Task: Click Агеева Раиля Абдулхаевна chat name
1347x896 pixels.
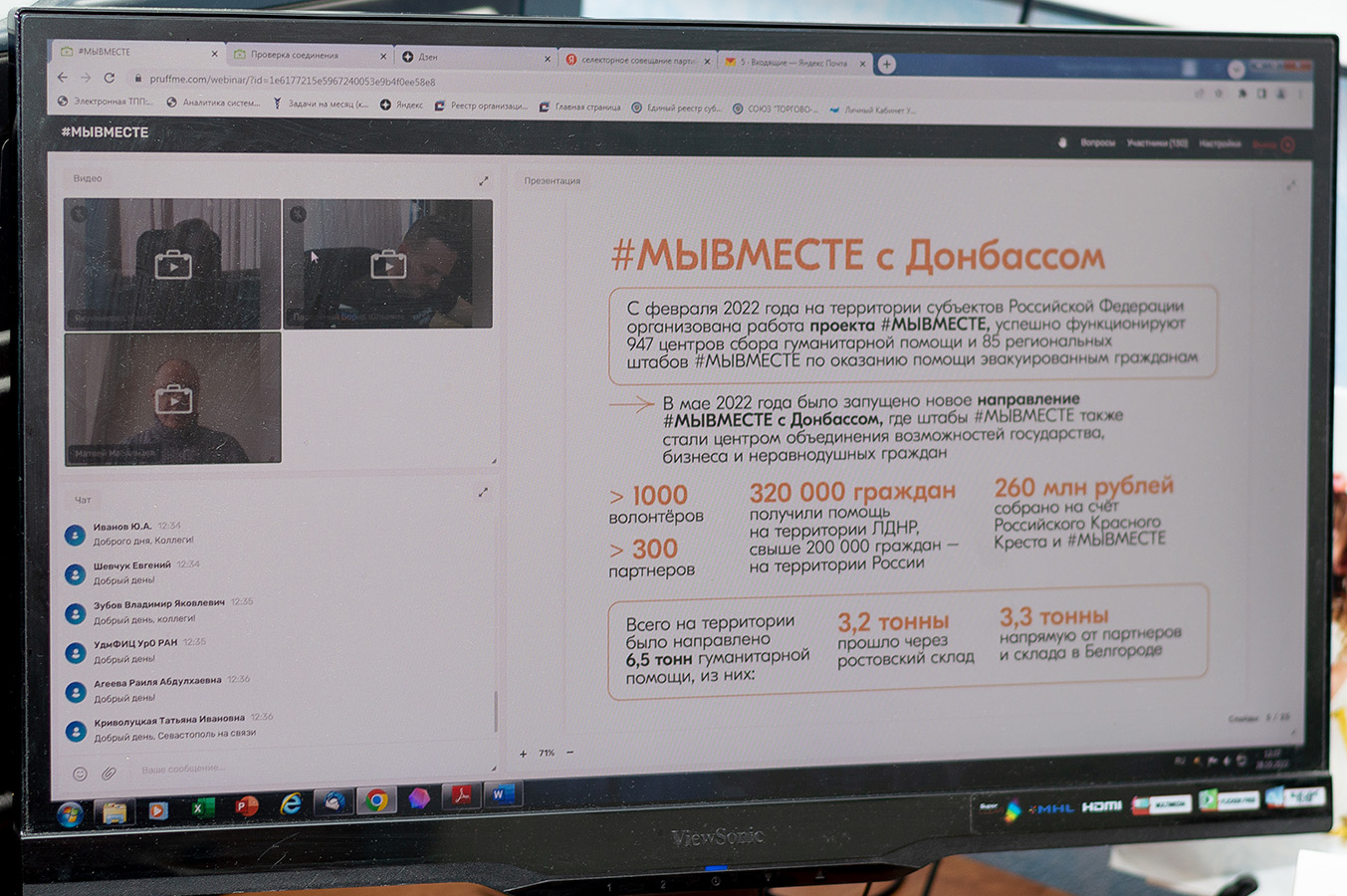Action: point(157,681)
